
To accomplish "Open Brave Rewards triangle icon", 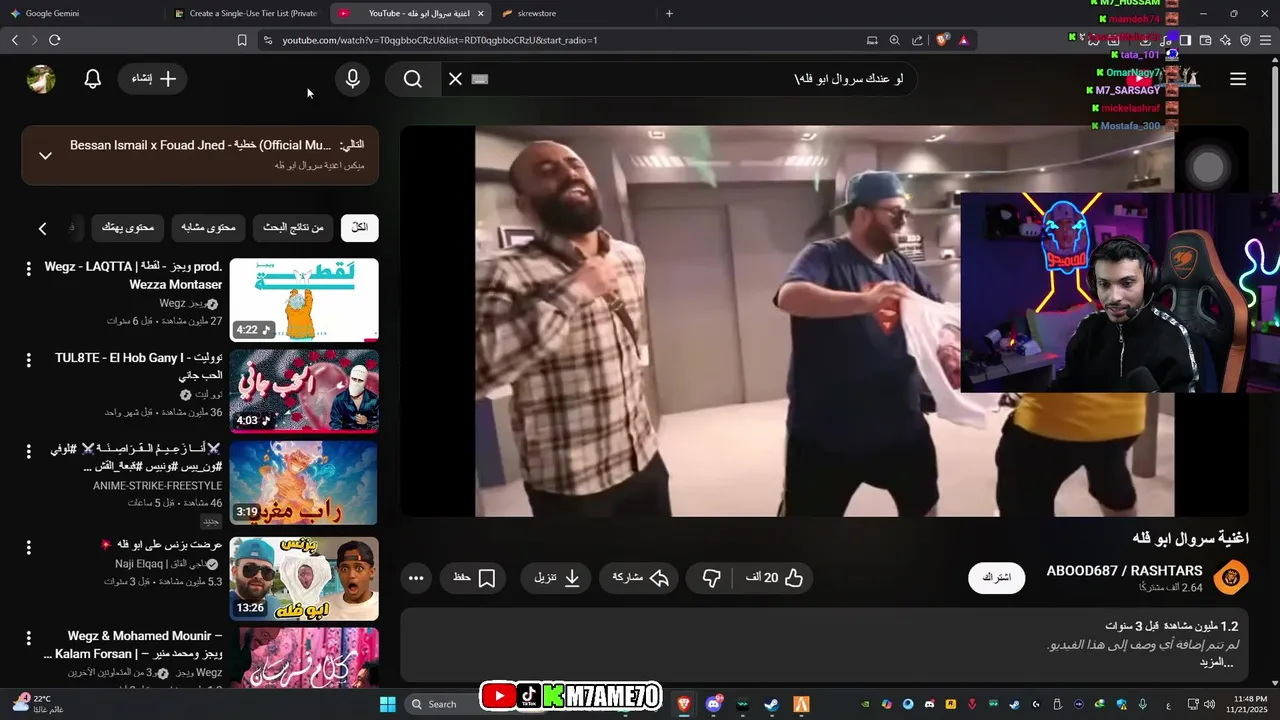I will point(963,40).
